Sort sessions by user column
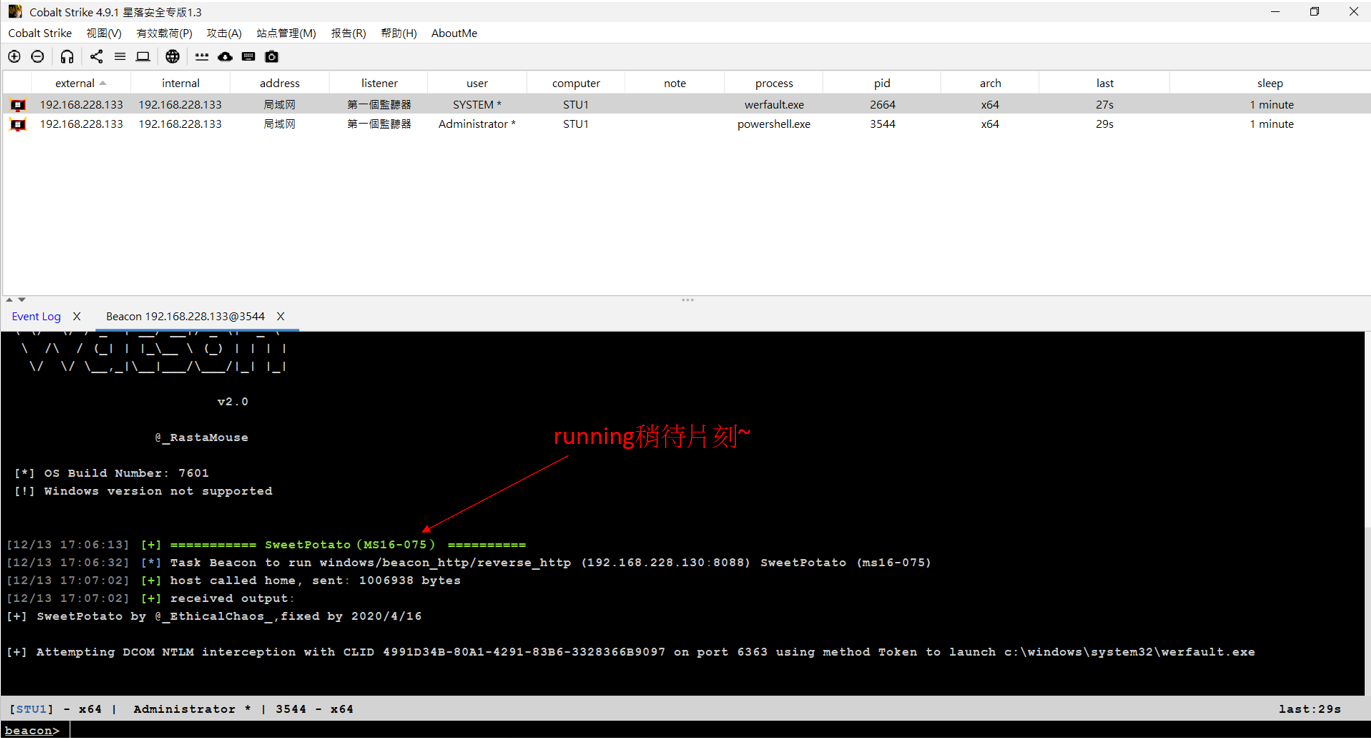The height and width of the screenshot is (738, 1371). [477, 83]
